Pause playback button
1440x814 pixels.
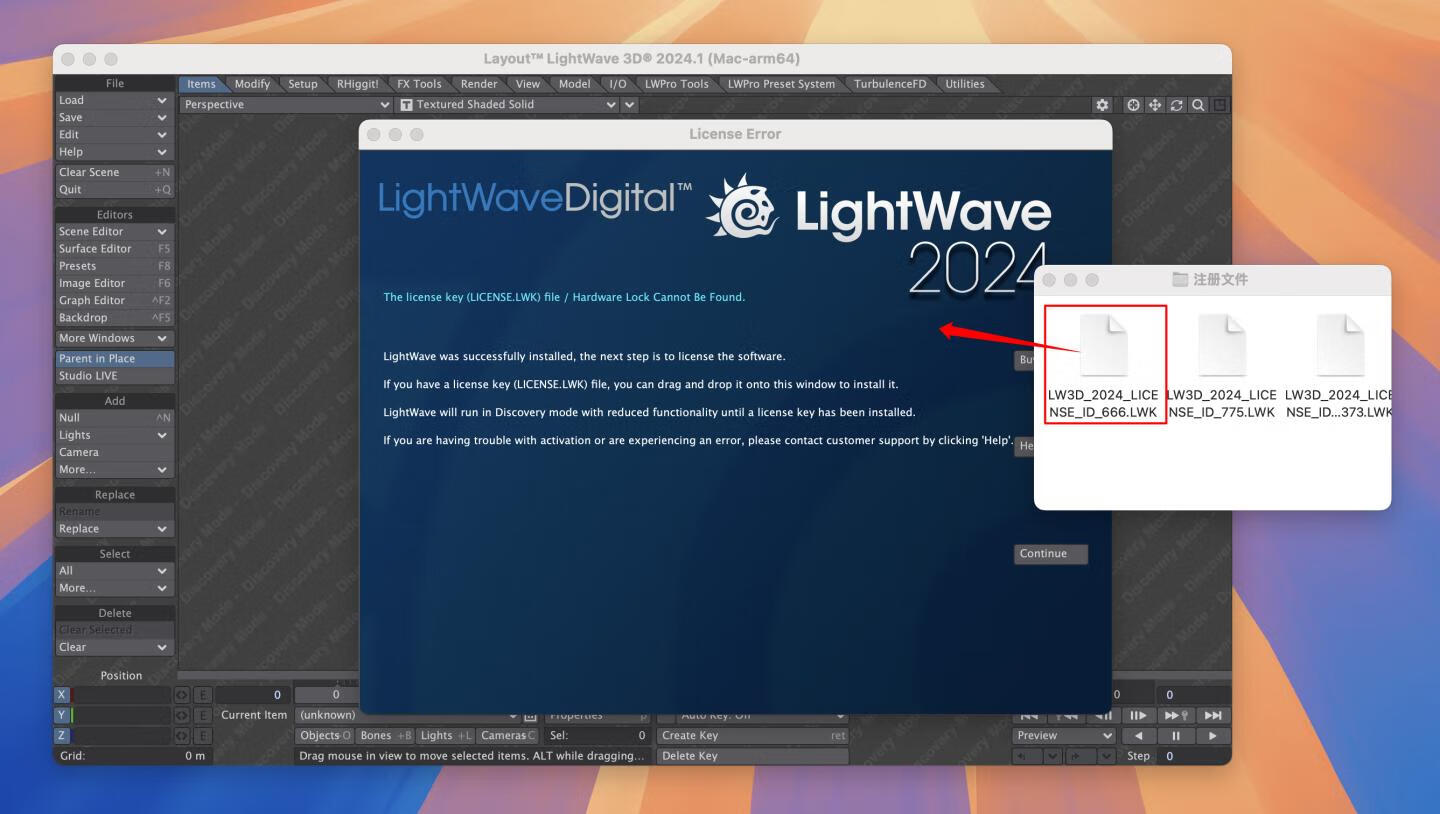pos(1176,736)
